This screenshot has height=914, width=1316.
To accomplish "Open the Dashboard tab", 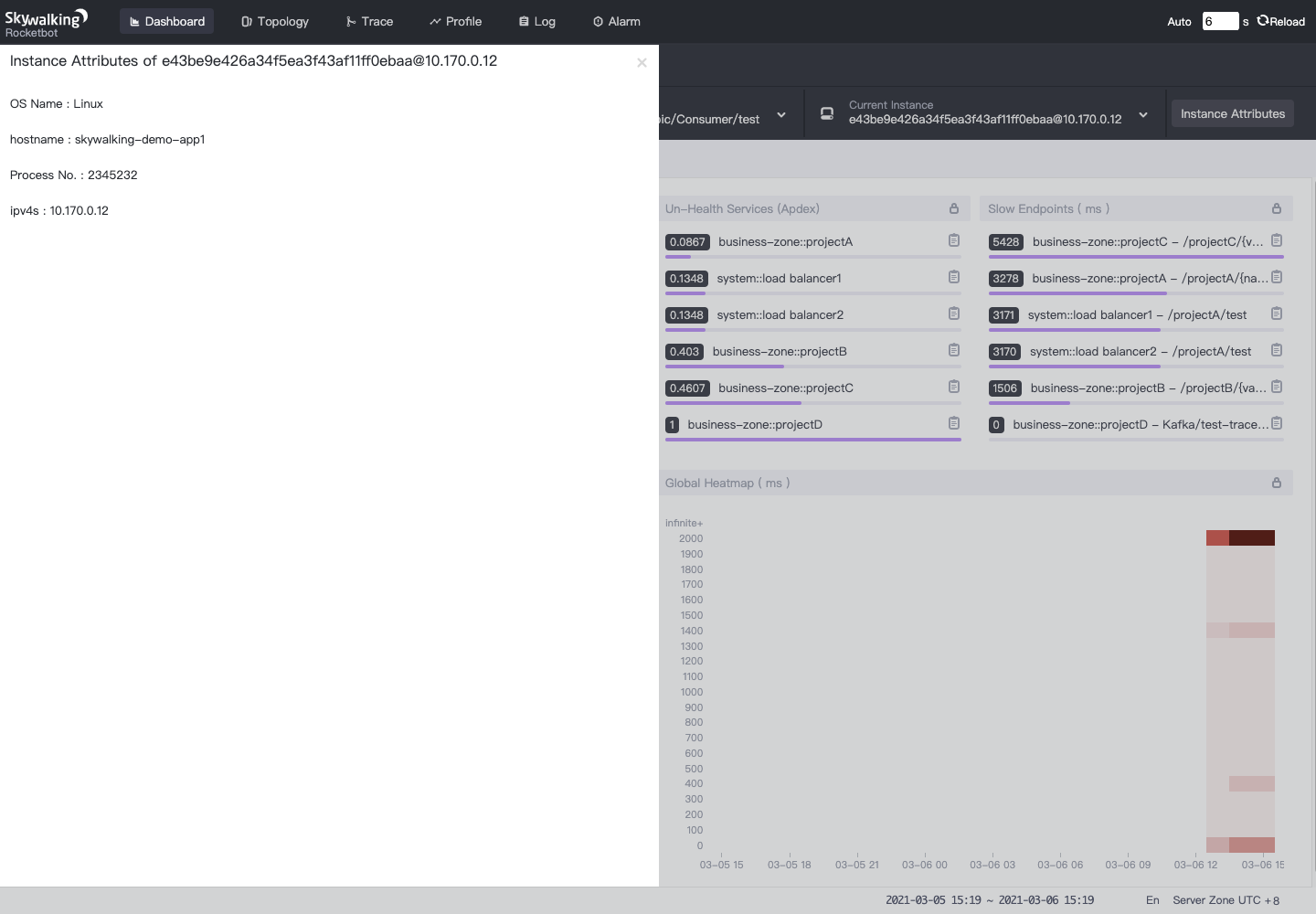I will point(166,21).
